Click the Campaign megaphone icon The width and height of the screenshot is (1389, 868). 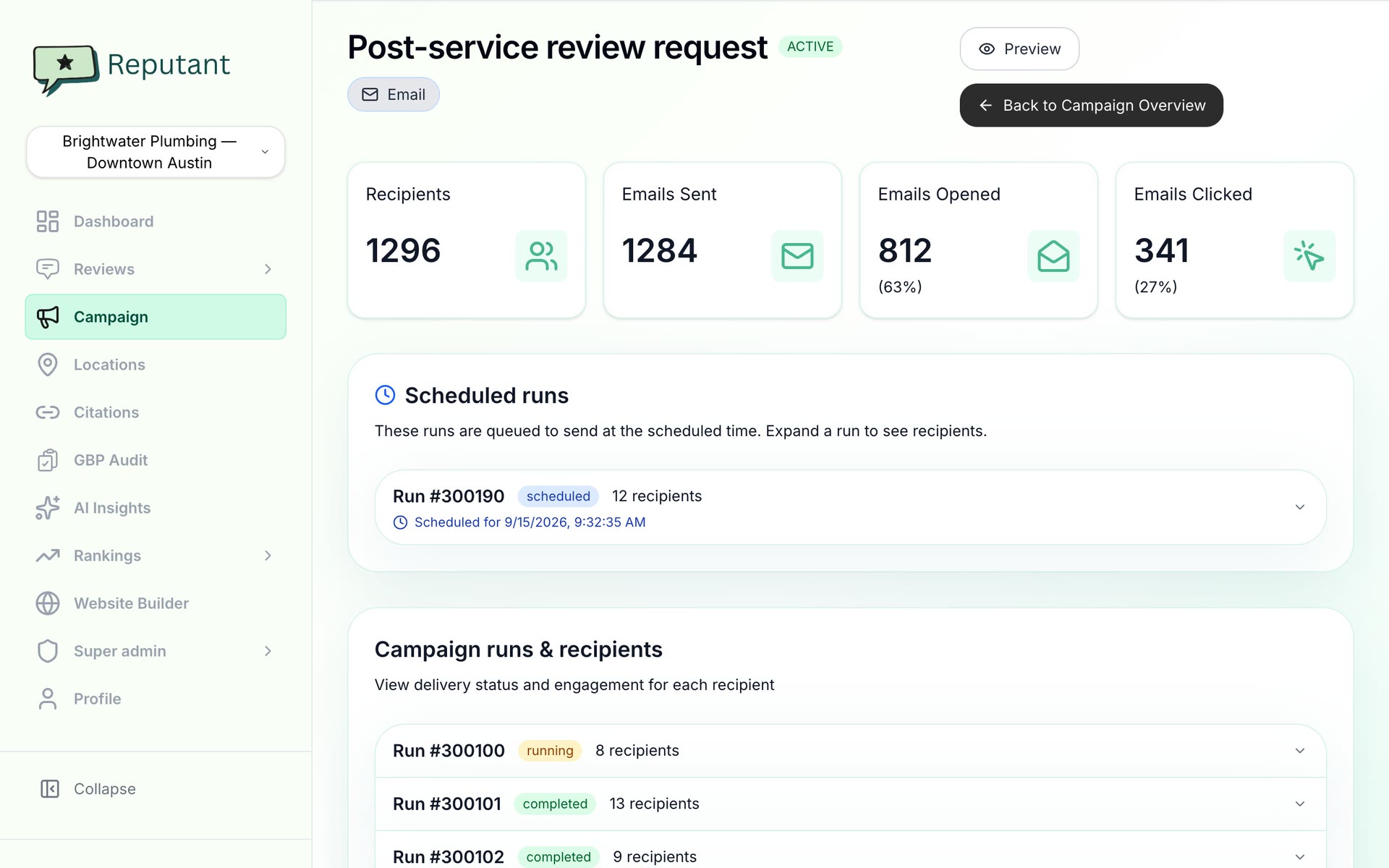coord(48,317)
